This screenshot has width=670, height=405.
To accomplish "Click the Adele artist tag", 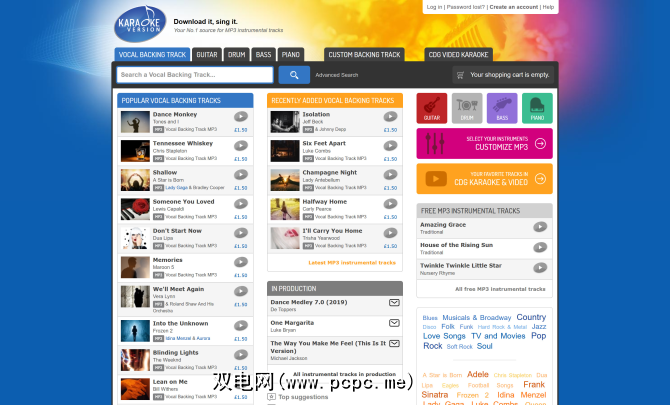I will pyautogui.click(x=478, y=374).
